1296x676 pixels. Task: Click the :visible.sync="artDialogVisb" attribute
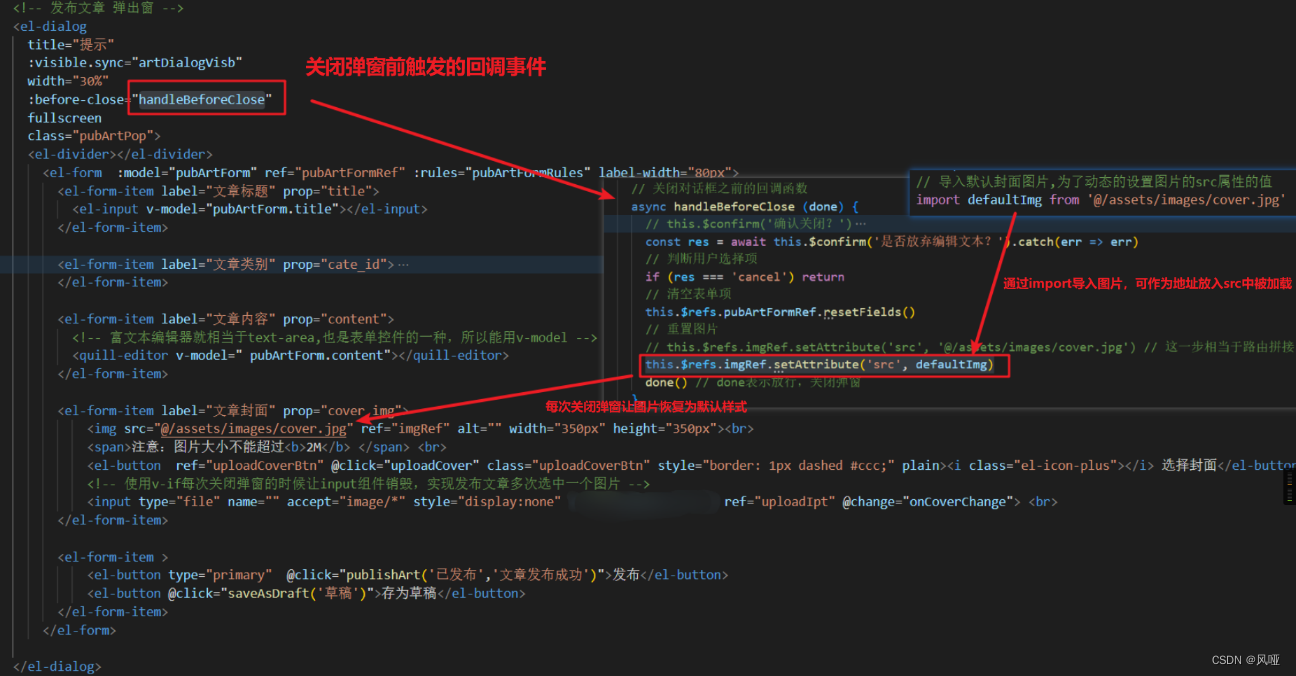135,63
